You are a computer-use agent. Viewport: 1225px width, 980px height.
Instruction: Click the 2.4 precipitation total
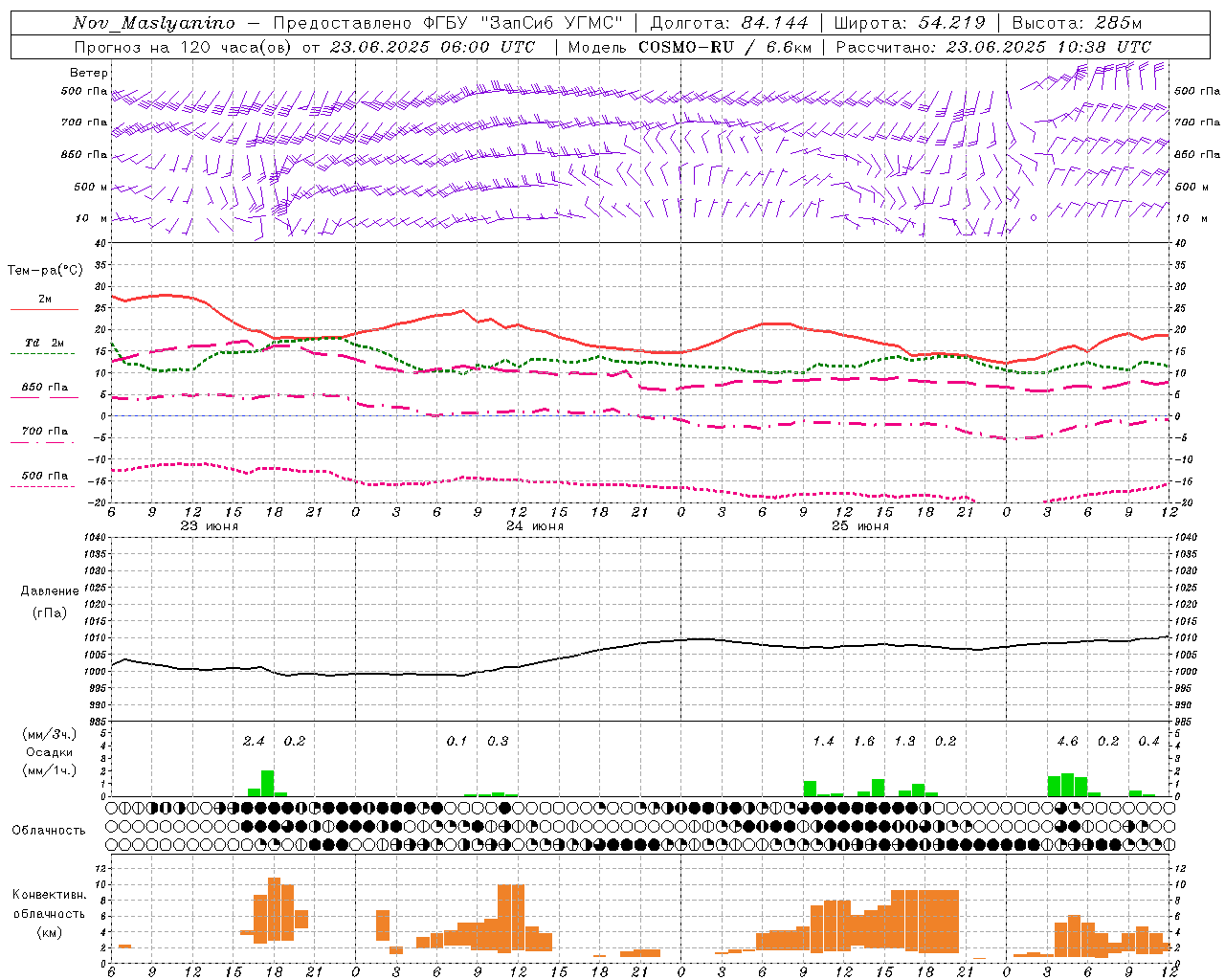254,741
